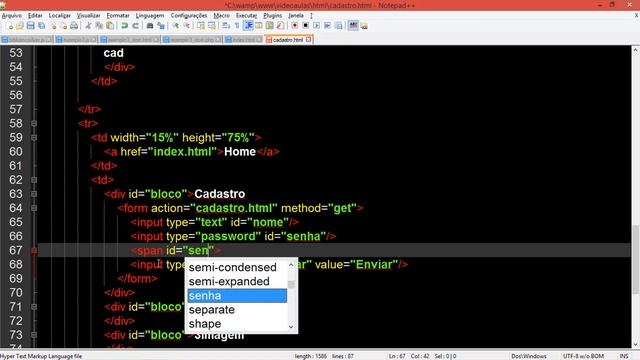Click the UTF-8 w/o BOM status entry

583,356
